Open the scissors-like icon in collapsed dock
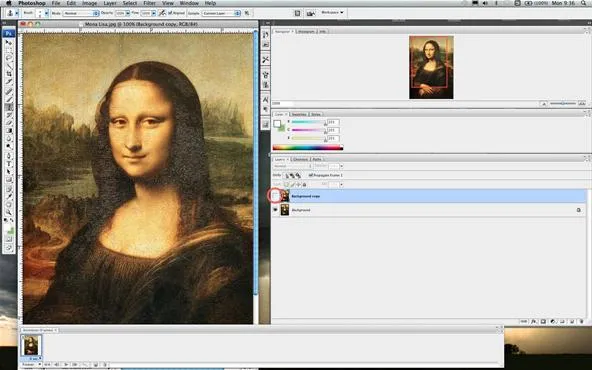 265,59
